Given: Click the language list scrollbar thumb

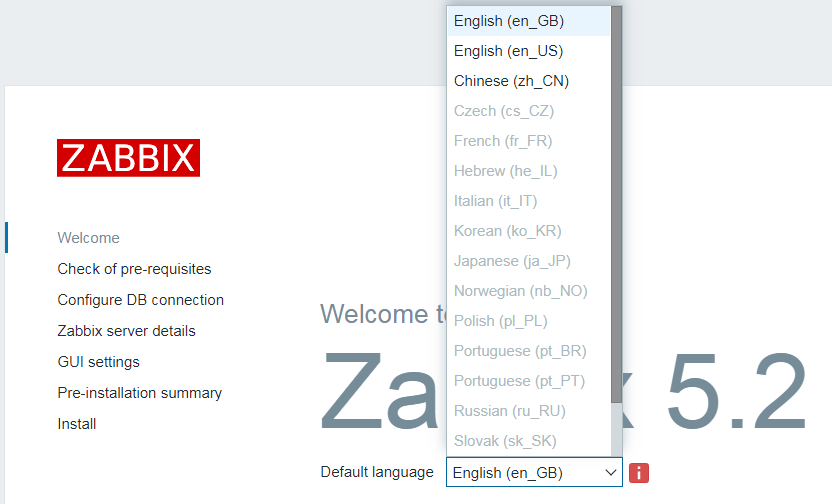Looking at the screenshot, I should point(616,204).
